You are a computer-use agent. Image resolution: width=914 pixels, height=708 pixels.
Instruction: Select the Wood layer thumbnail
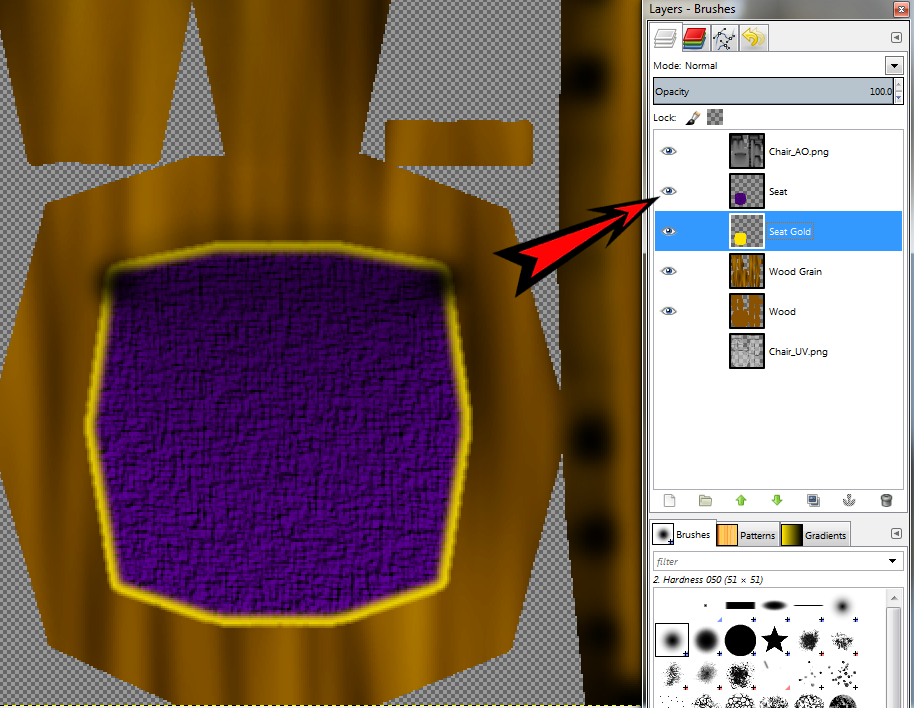point(747,311)
